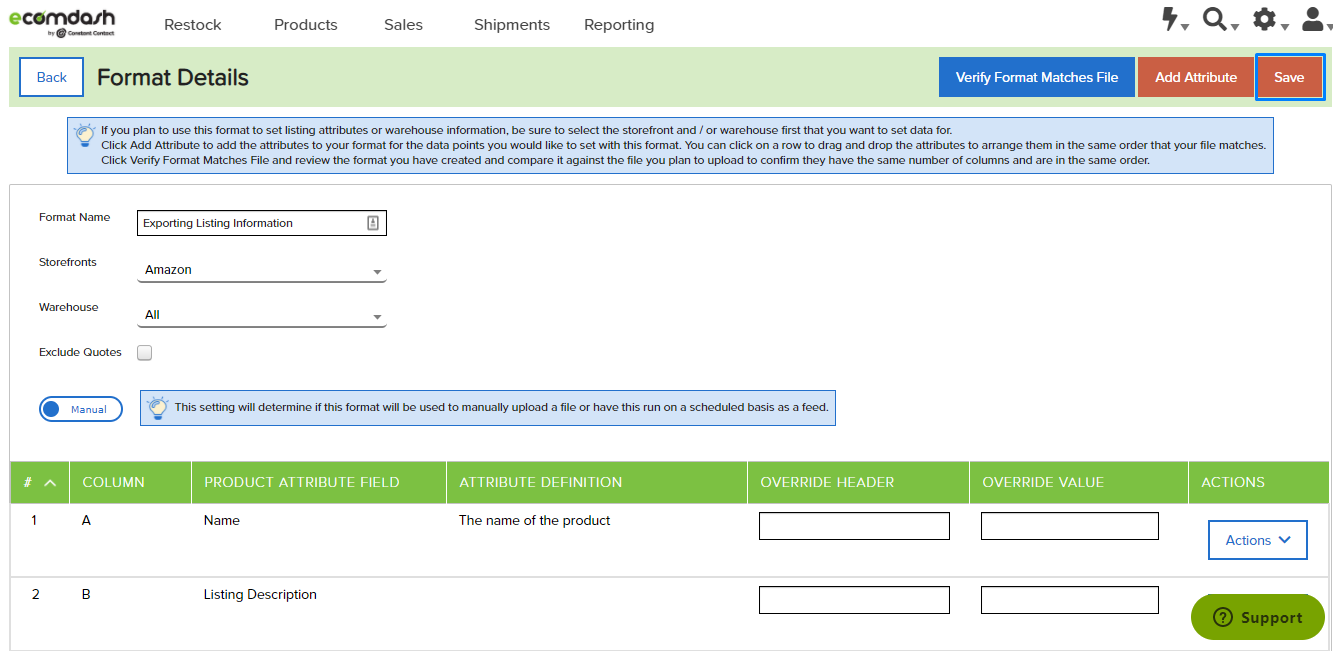Open the lightning bolt quick actions menu
1333x651 pixels.
click(1173, 21)
